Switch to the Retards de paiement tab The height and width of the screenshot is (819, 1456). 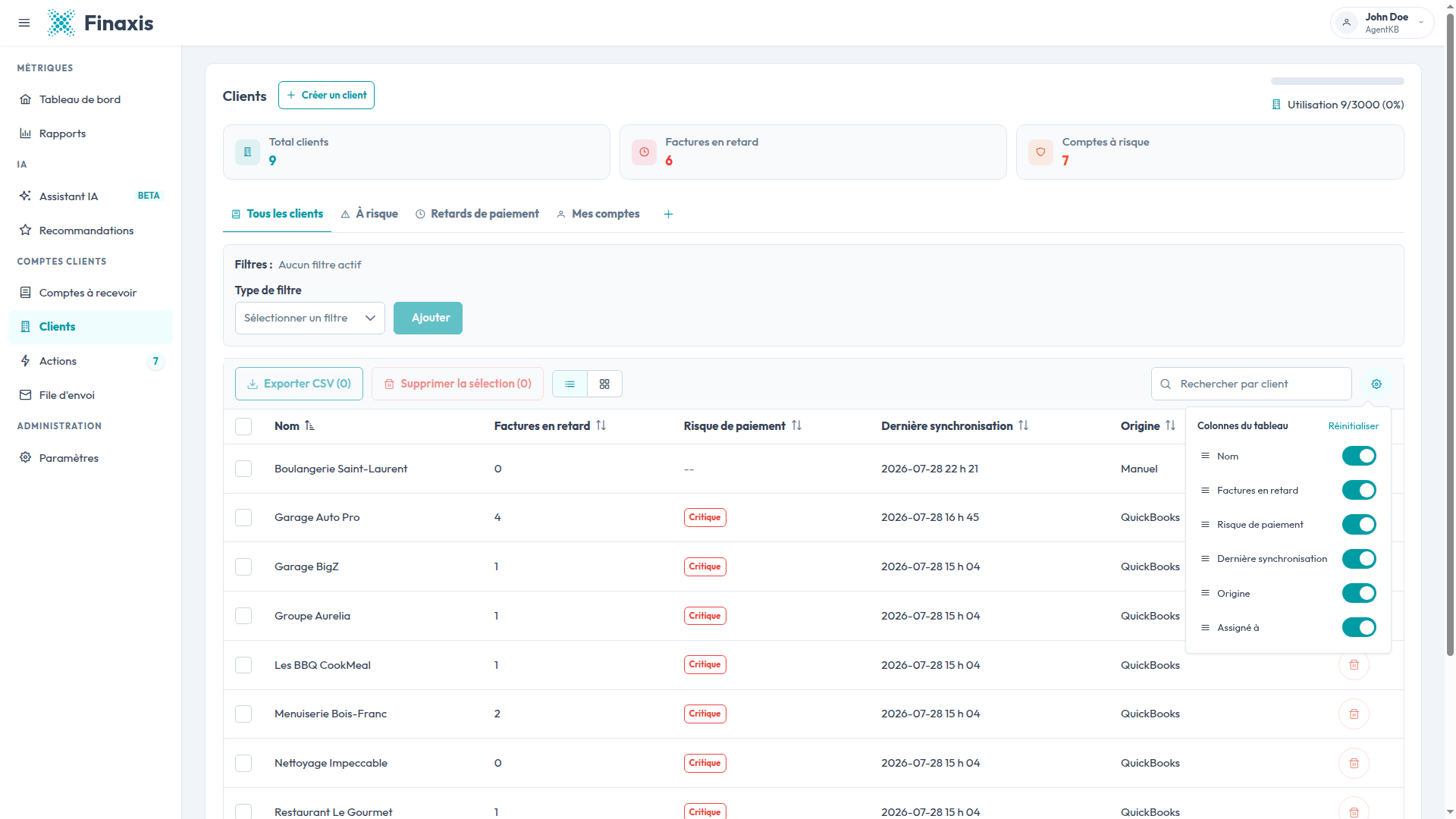click(477, 215)
